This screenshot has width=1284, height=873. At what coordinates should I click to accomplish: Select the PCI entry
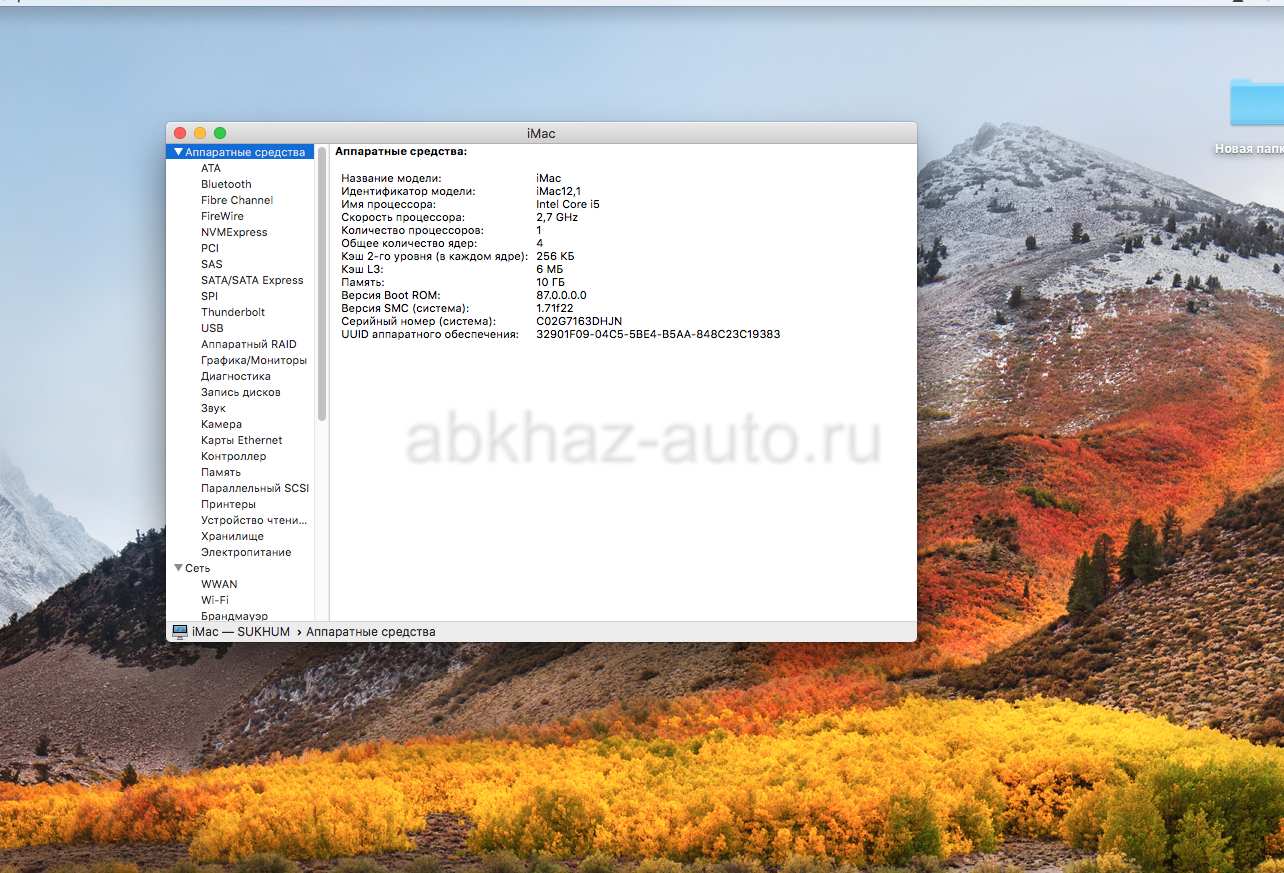click(x=210, y=248)
